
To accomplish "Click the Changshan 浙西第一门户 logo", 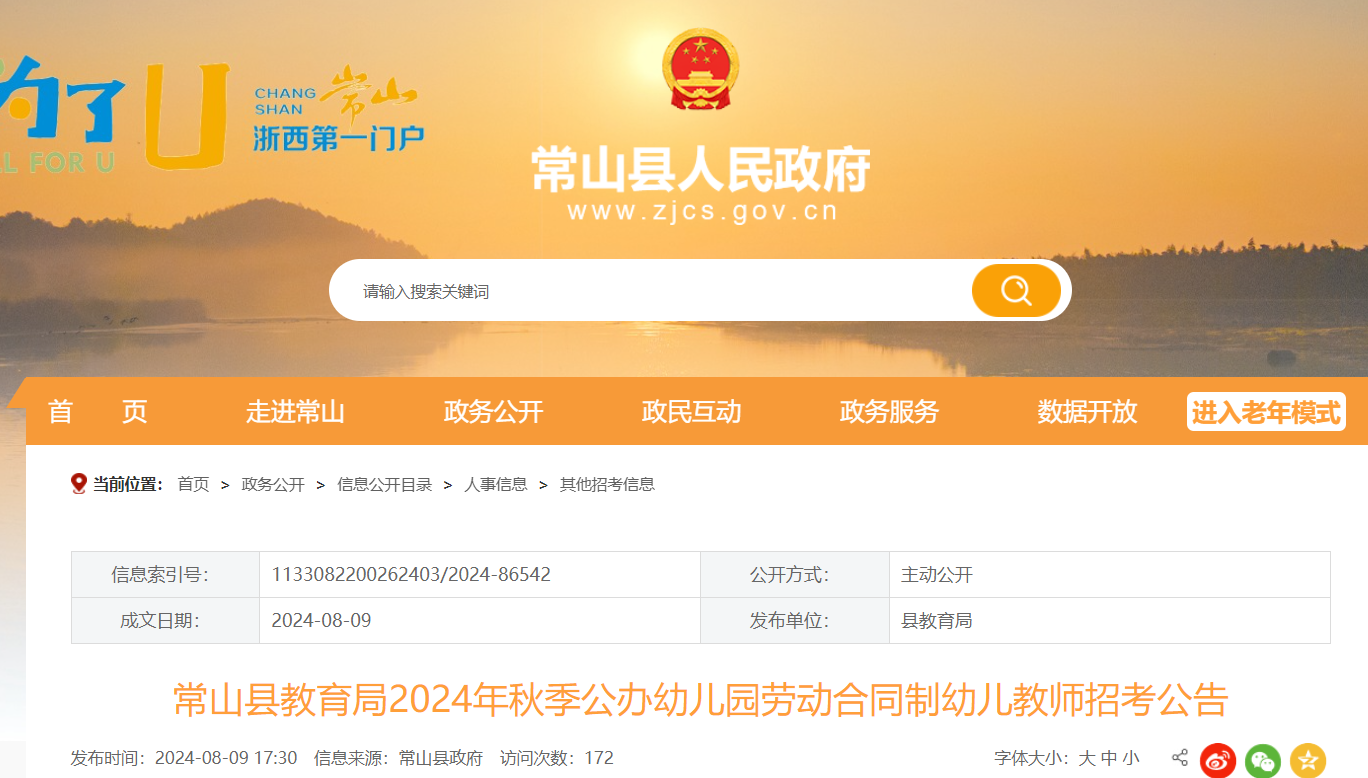I will click(335, 112).
